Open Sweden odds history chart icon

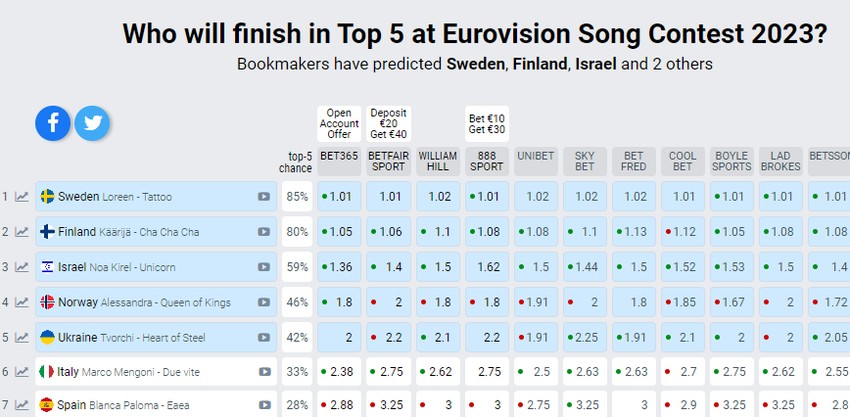21,197
